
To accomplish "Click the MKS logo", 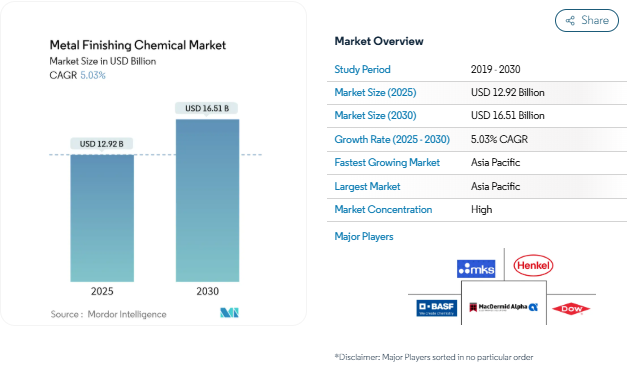I will (x=476, y=269).
